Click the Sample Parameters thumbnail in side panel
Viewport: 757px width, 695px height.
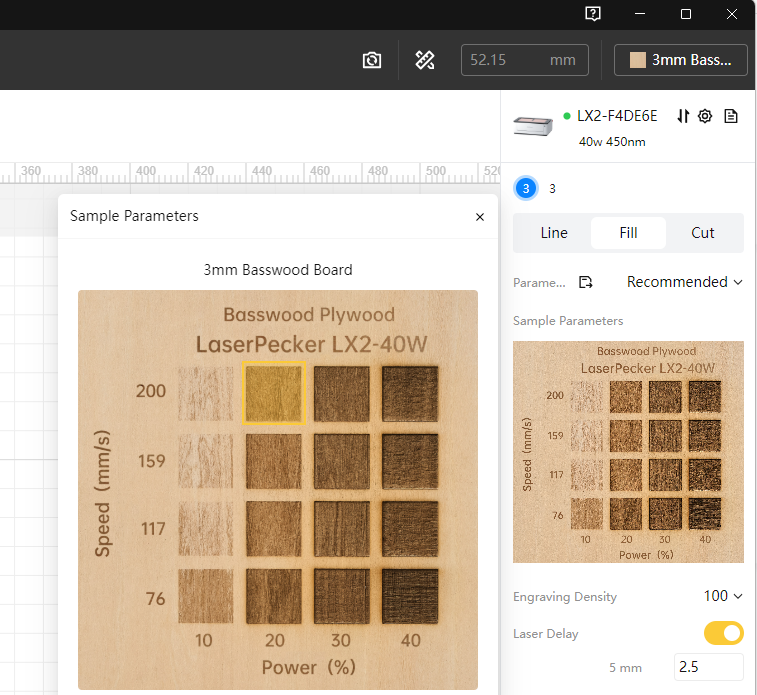tap(628, 452)
